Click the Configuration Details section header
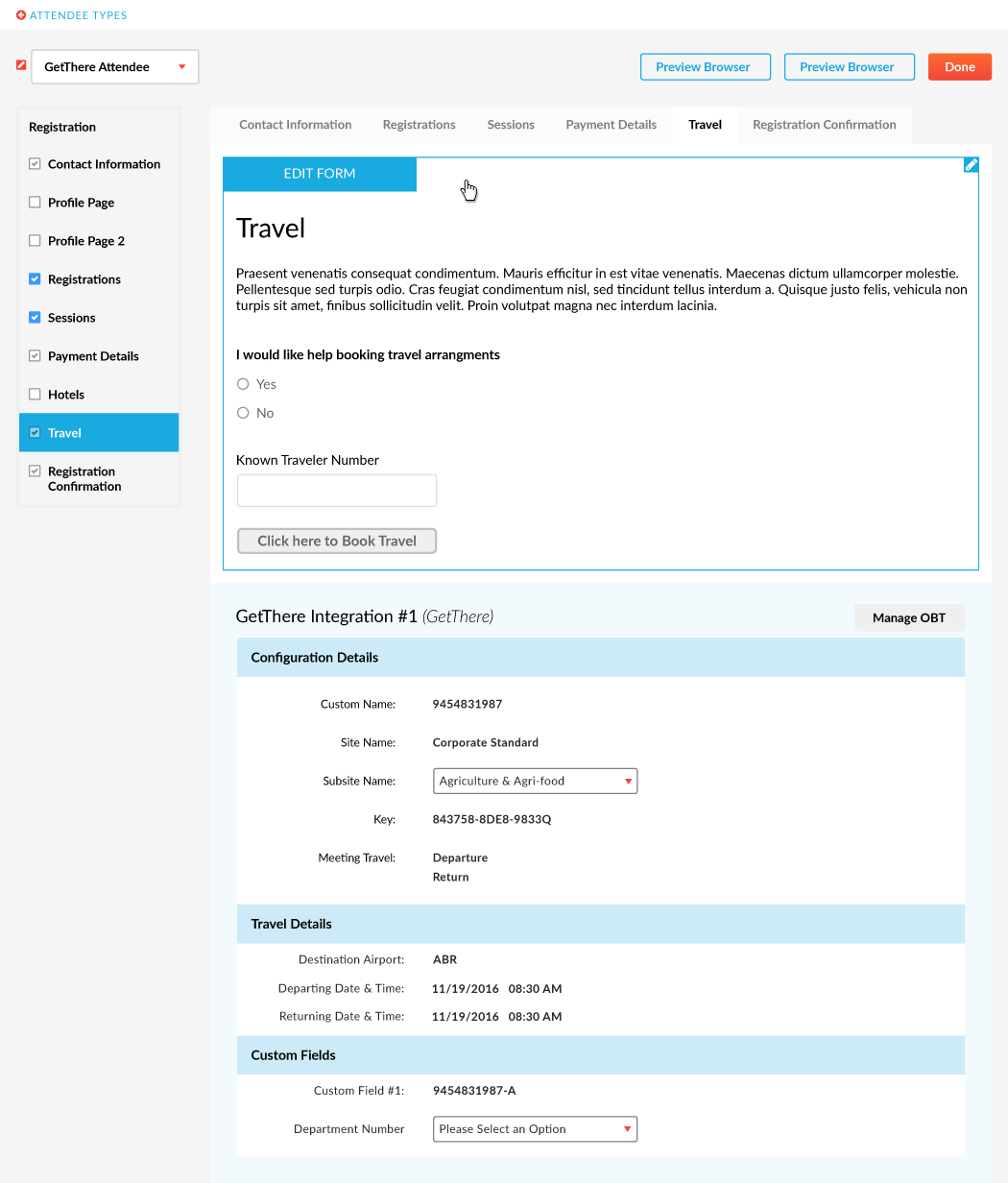 point(601,658)
